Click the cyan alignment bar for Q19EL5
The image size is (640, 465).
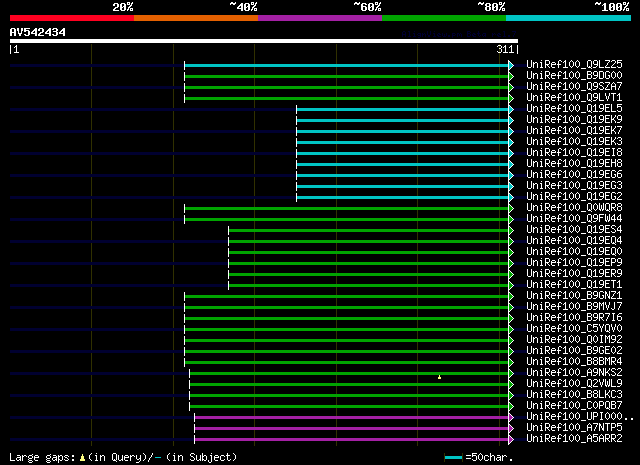coord(403,109)
